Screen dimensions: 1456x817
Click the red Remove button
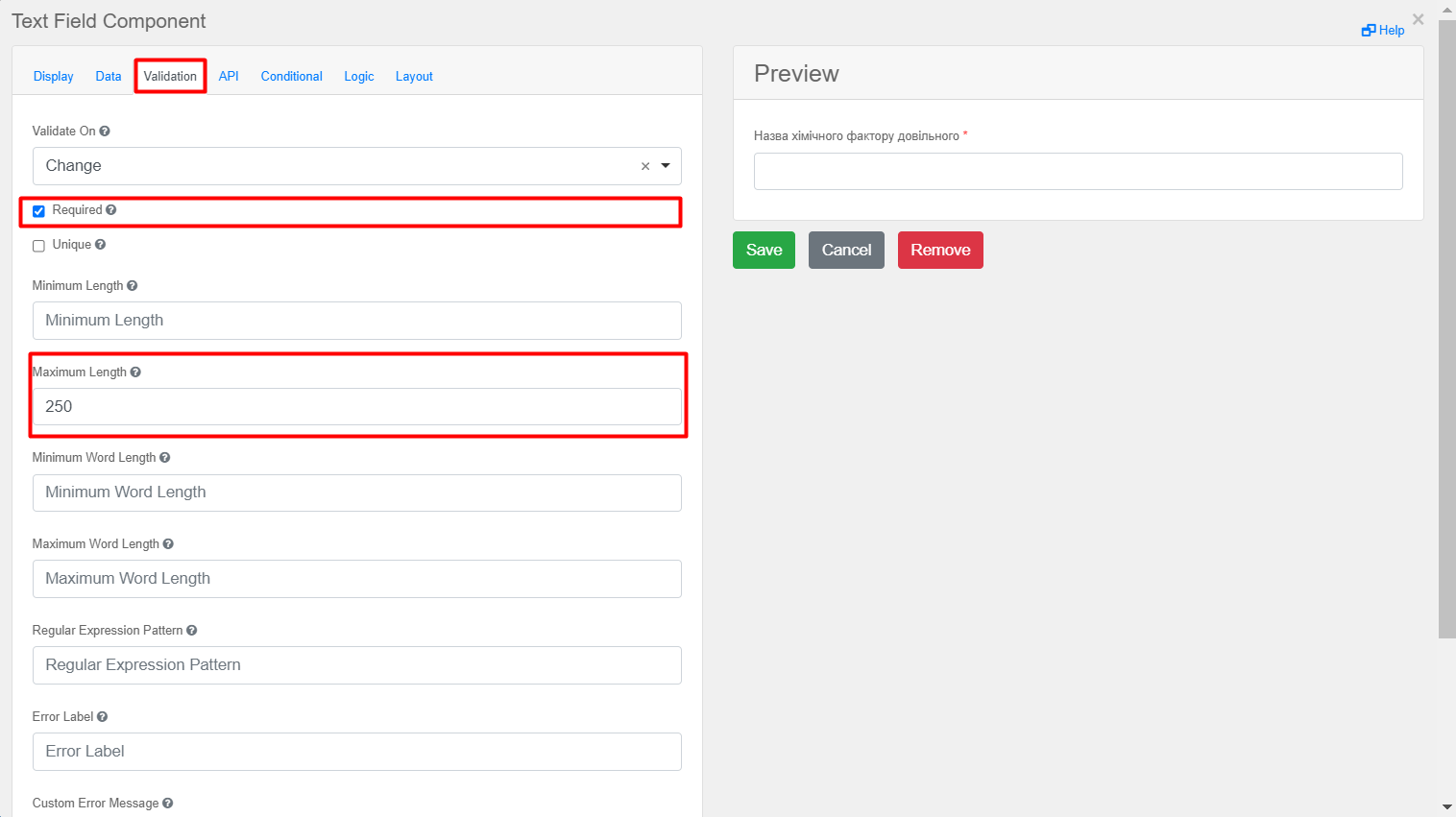point(940,251)
